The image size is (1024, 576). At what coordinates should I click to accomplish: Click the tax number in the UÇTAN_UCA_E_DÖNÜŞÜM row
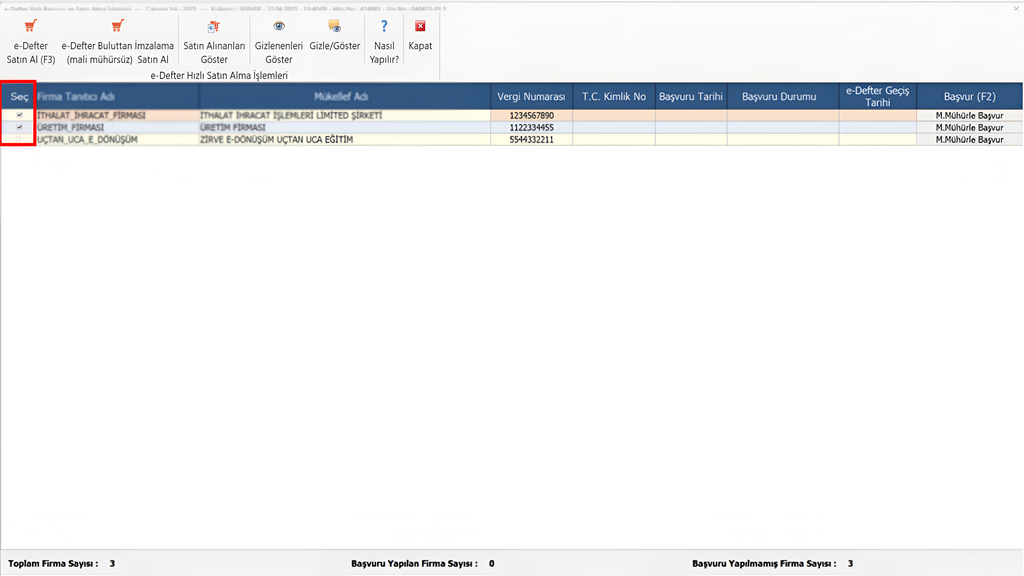point(531,140)
